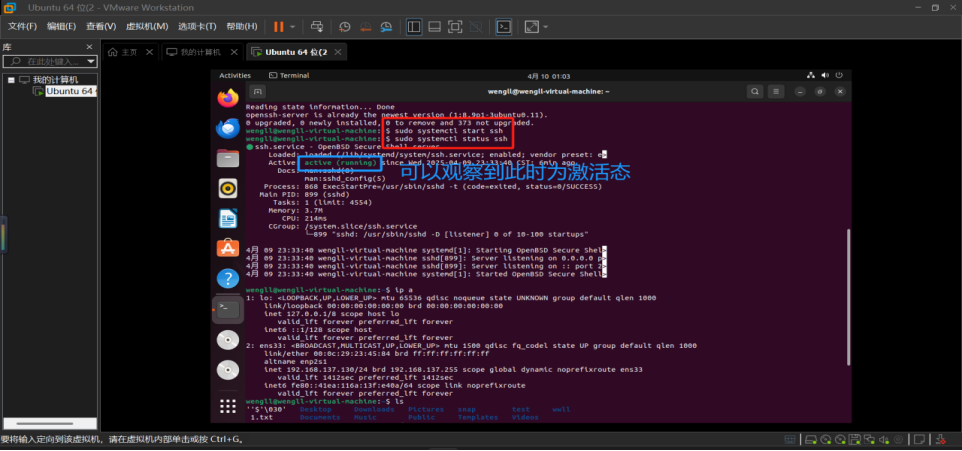Click the Terminal icon in the dock
This screenshot has height=451, width=962.
tap(228, 309)
